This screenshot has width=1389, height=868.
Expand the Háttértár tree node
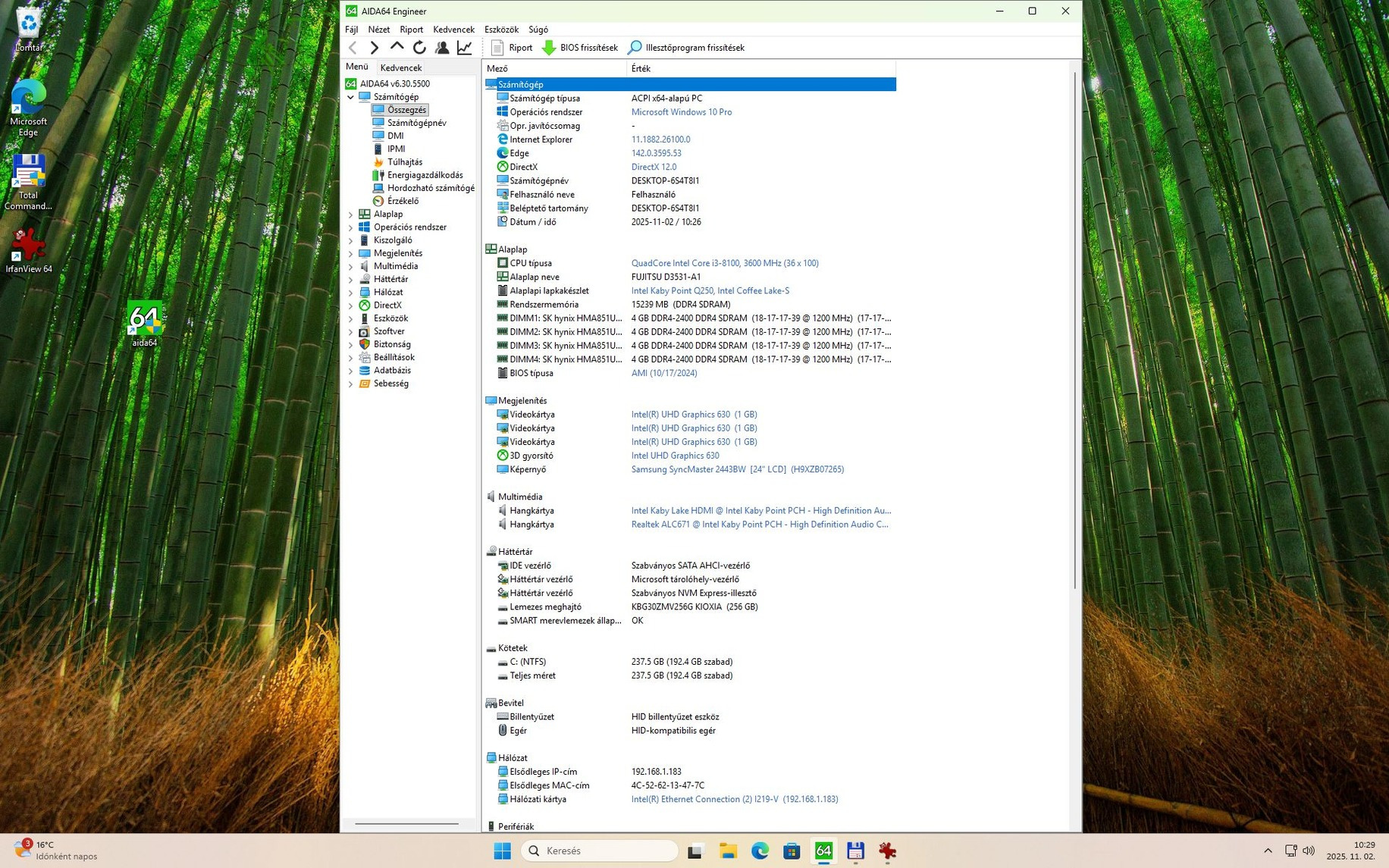coord(350,280)
